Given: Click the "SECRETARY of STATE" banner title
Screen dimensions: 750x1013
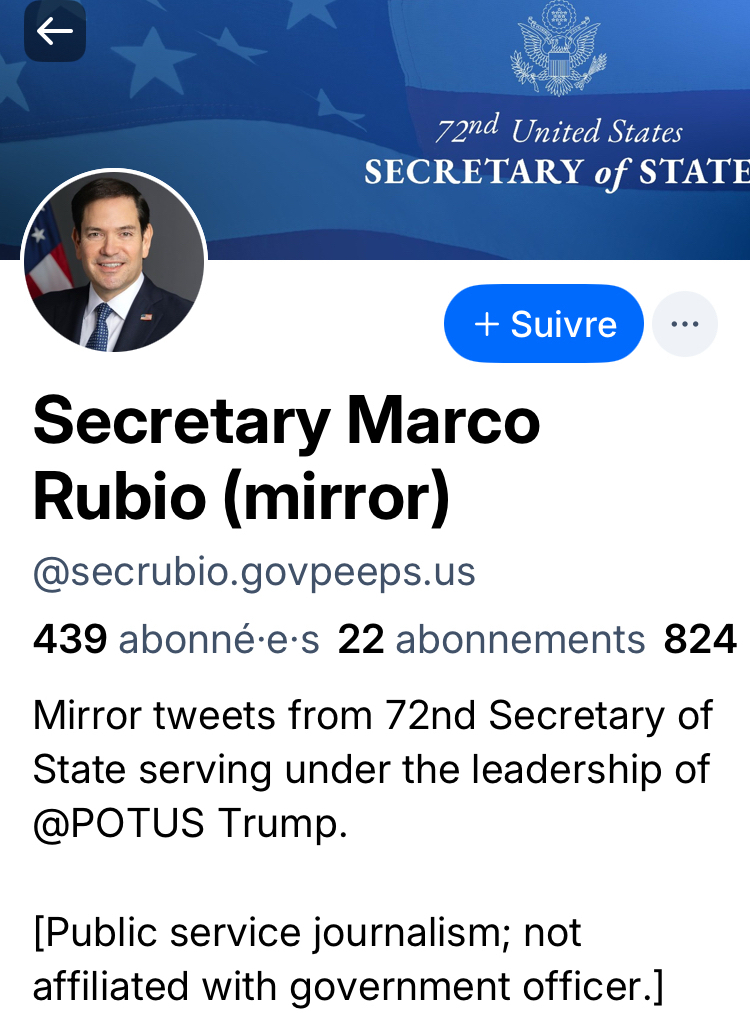Looking at the screenshot, I should tap(556, 173).
